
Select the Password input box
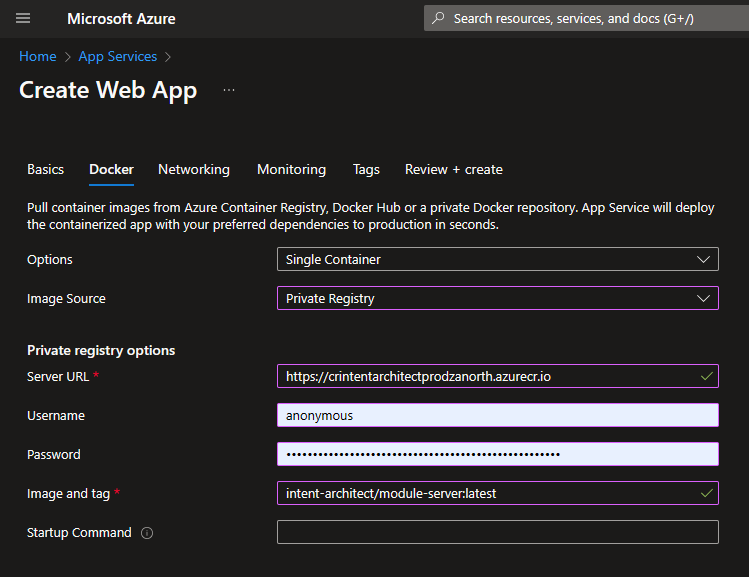(x=497, y=454)
